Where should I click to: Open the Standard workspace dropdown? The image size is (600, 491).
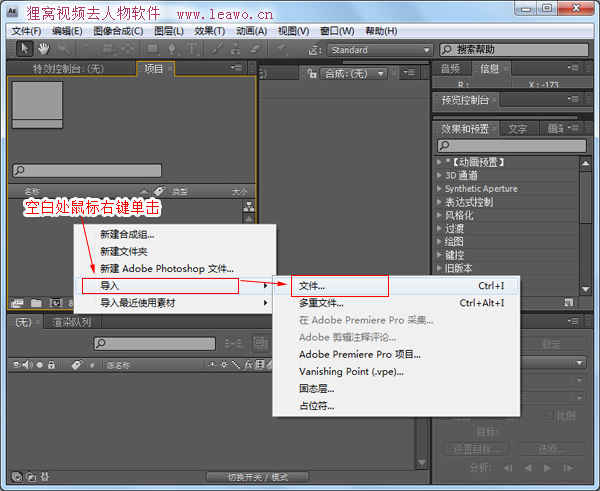click(379, 50)
